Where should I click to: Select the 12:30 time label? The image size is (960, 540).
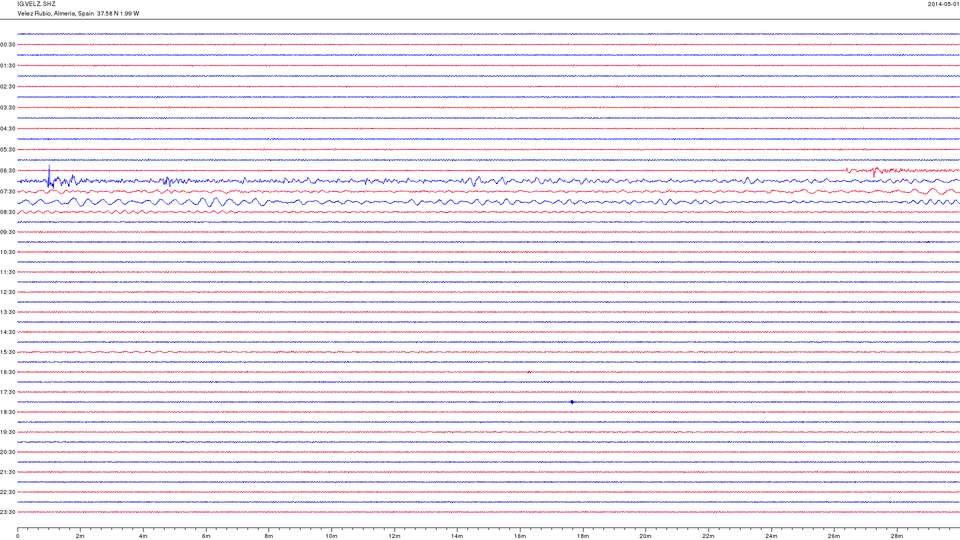[8, 293]
